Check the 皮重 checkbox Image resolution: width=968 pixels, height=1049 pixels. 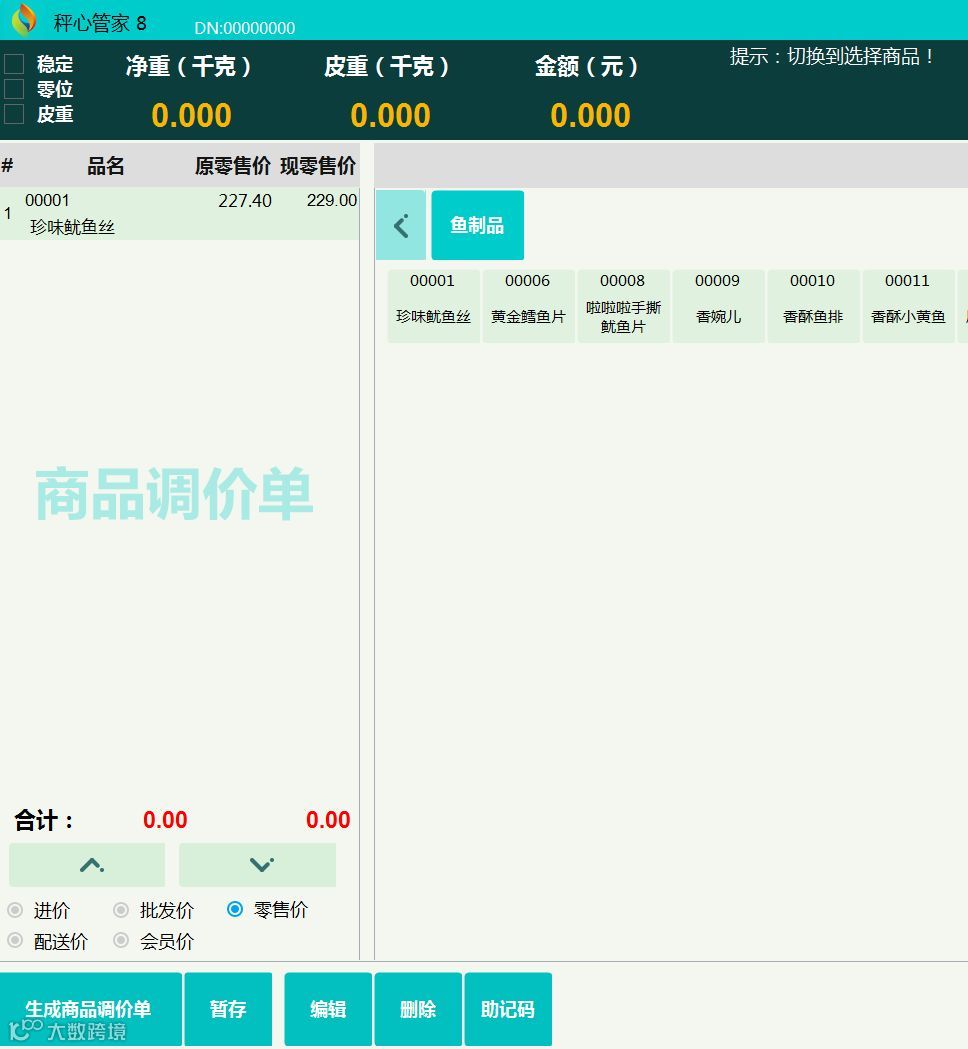(x=13, y=113)
